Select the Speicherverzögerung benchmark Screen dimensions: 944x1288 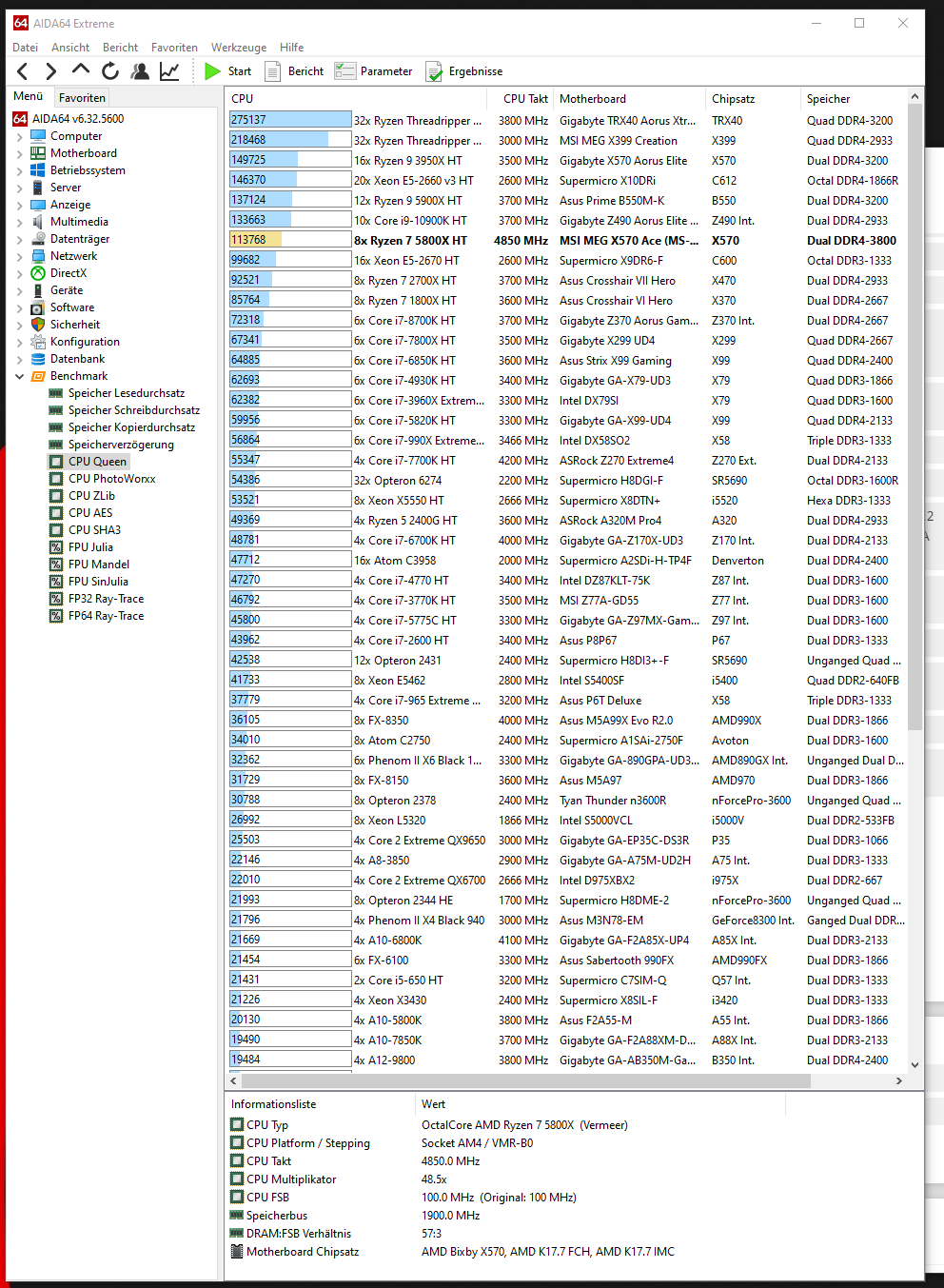pos(121,445)
